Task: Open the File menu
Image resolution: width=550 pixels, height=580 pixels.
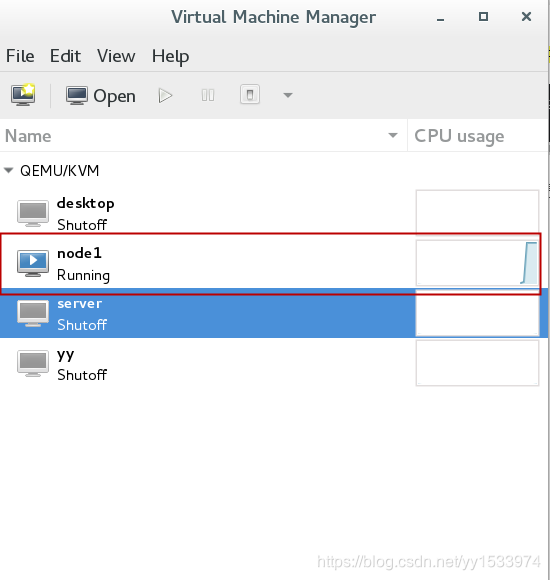Action: tap(20, 56)
